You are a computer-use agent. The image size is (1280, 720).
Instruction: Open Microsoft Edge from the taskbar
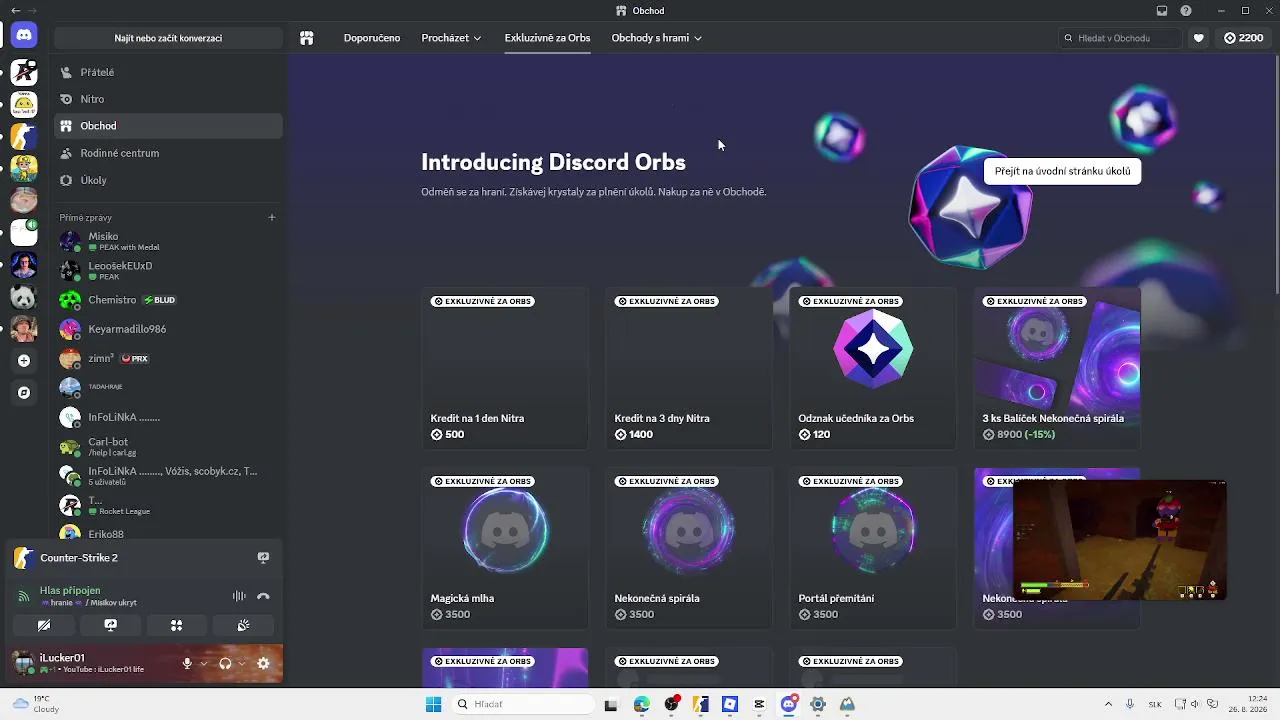641,704
